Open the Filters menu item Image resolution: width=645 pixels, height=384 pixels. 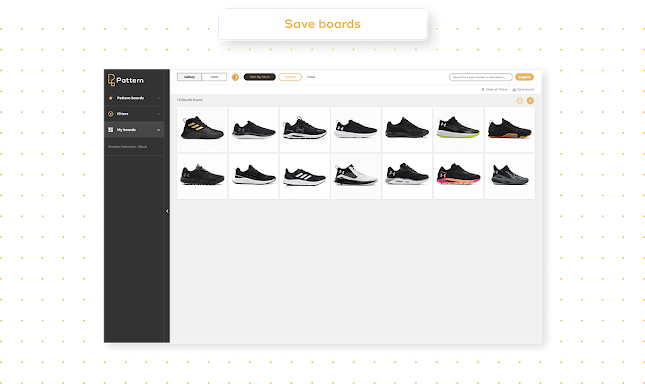tap(134, 114)
